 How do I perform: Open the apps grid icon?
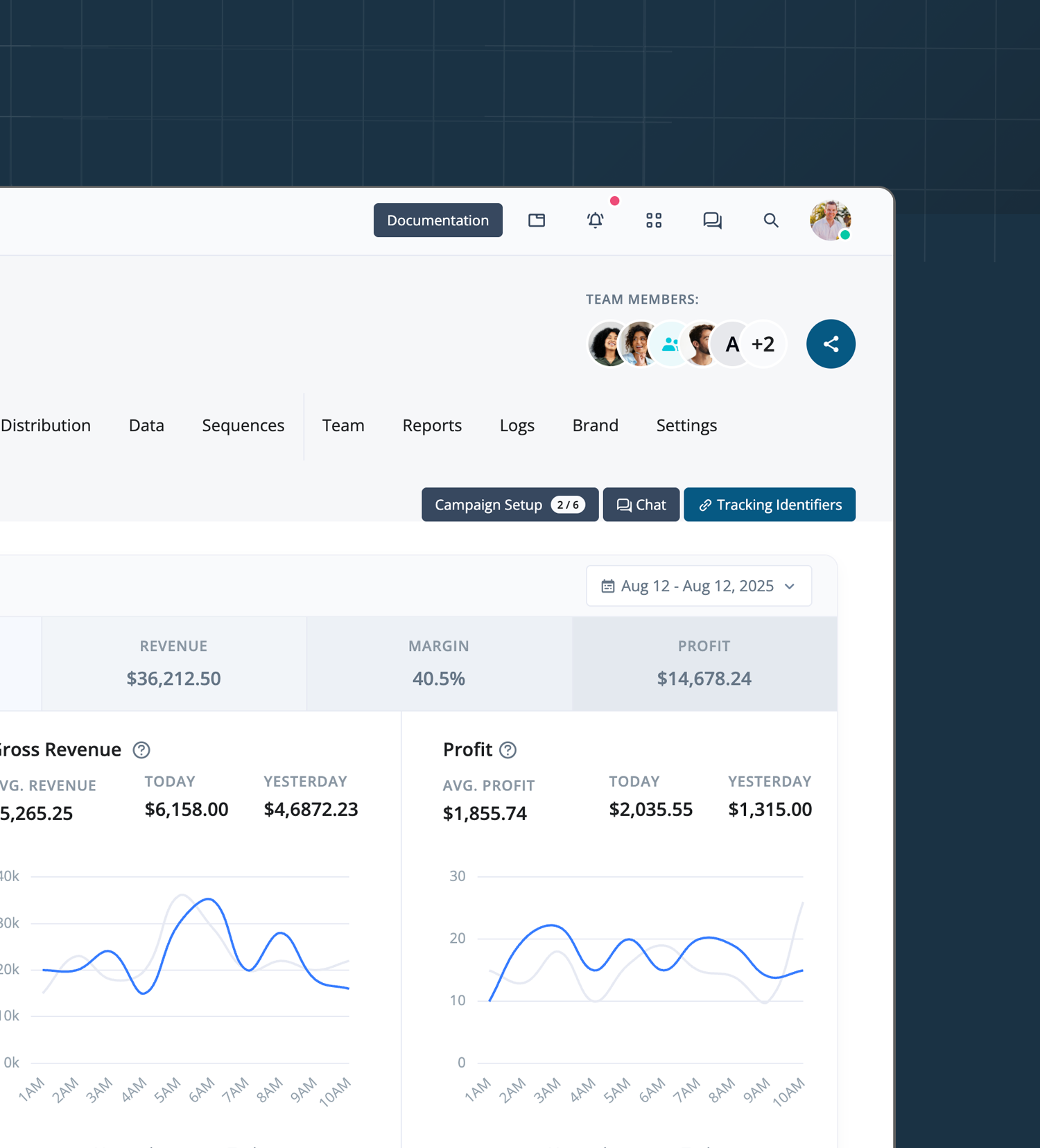(x=654, y=220)
